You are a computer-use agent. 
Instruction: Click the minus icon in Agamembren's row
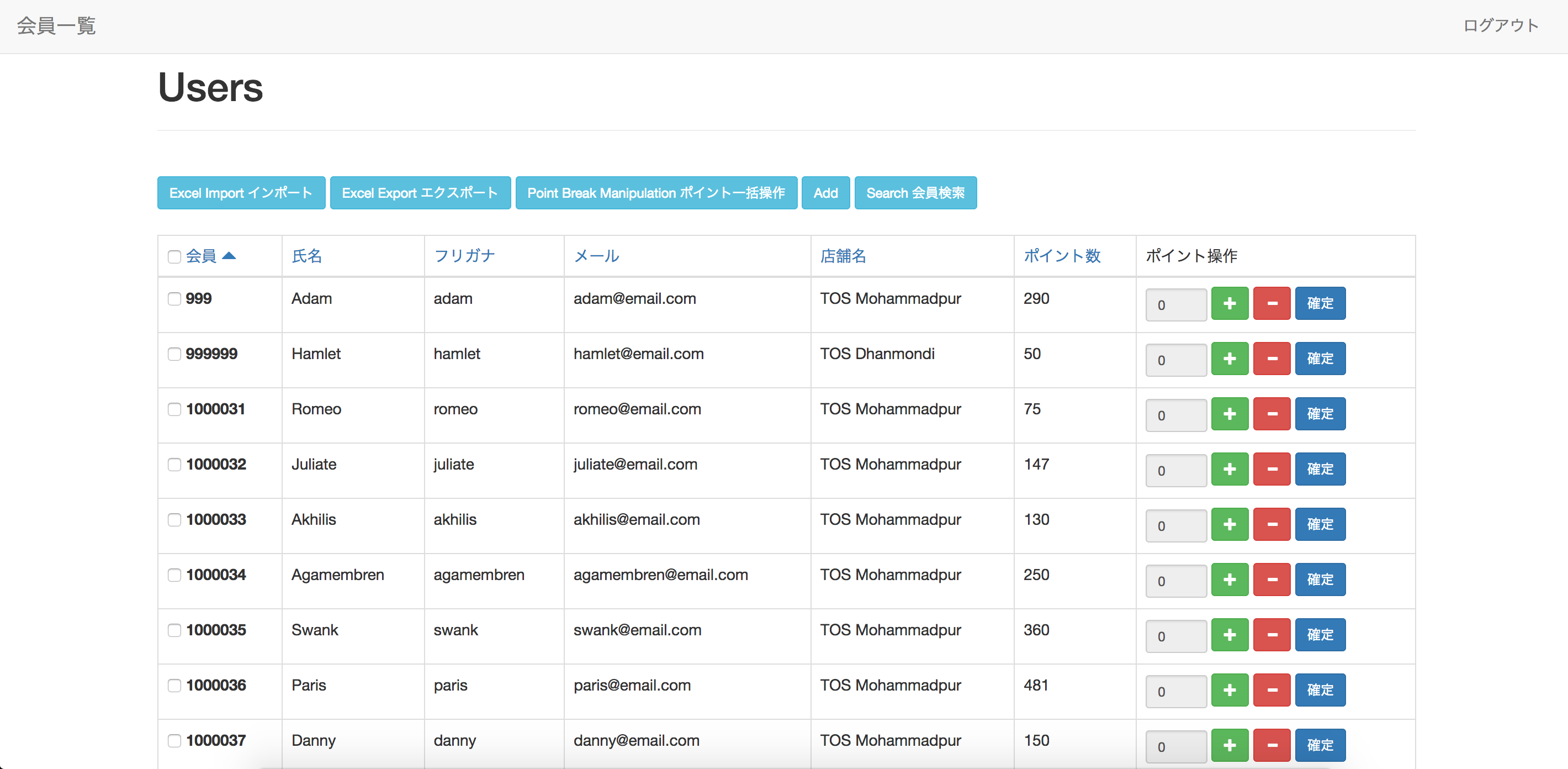tap(1272, 580)
